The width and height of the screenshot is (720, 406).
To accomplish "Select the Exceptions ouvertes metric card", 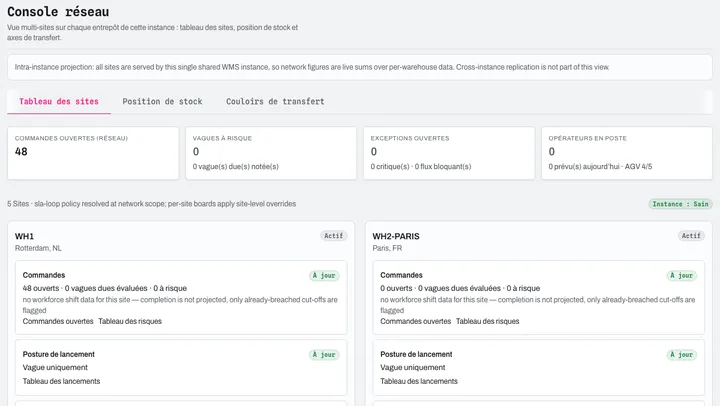I will pyautogui.click(x=449, y=153).
